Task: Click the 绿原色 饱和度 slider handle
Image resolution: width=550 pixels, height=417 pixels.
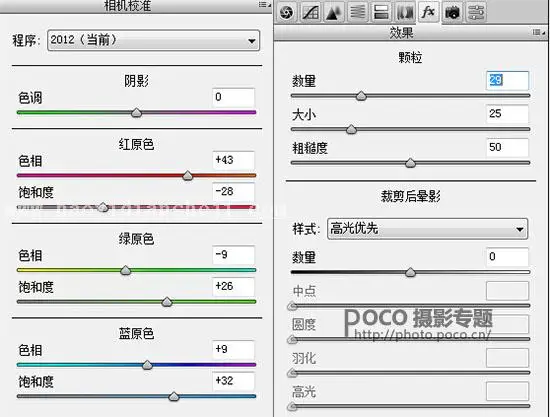Action: pyautogui.click(x=167, y=302)
